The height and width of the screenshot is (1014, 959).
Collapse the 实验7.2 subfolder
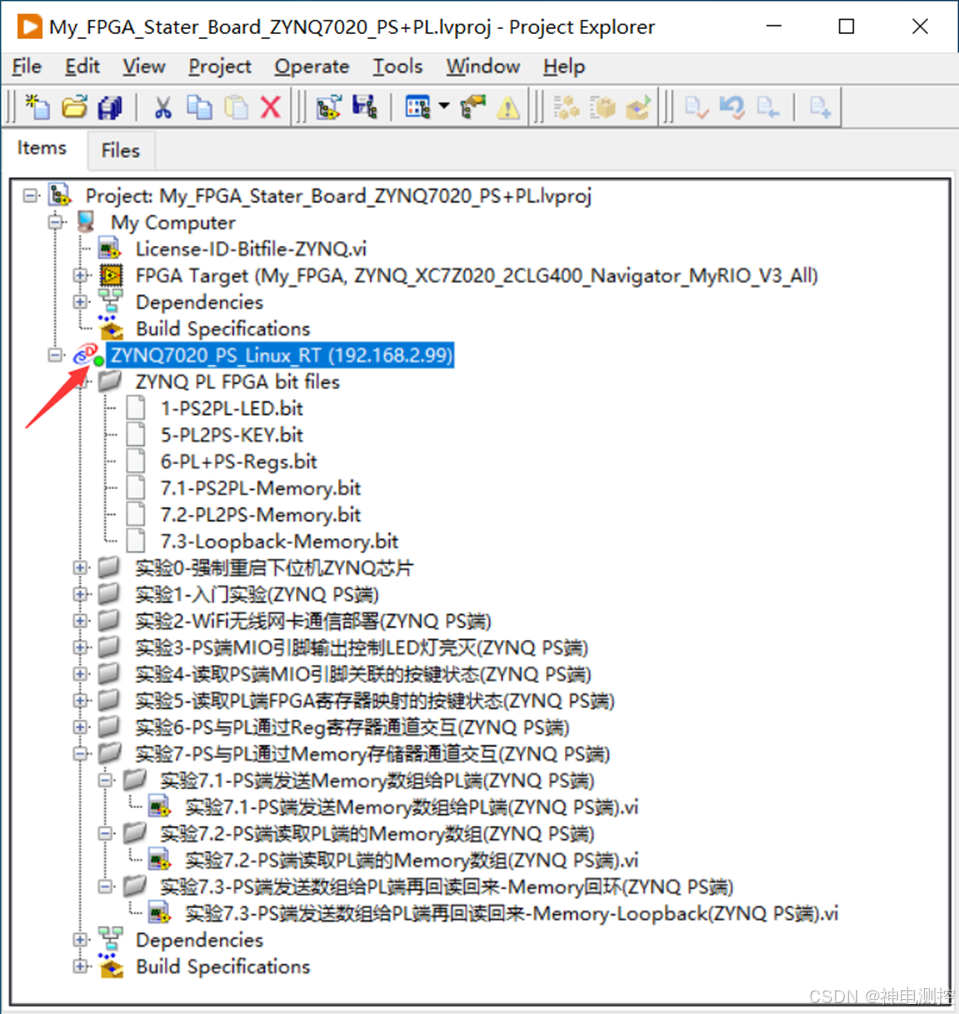point(105,833)
